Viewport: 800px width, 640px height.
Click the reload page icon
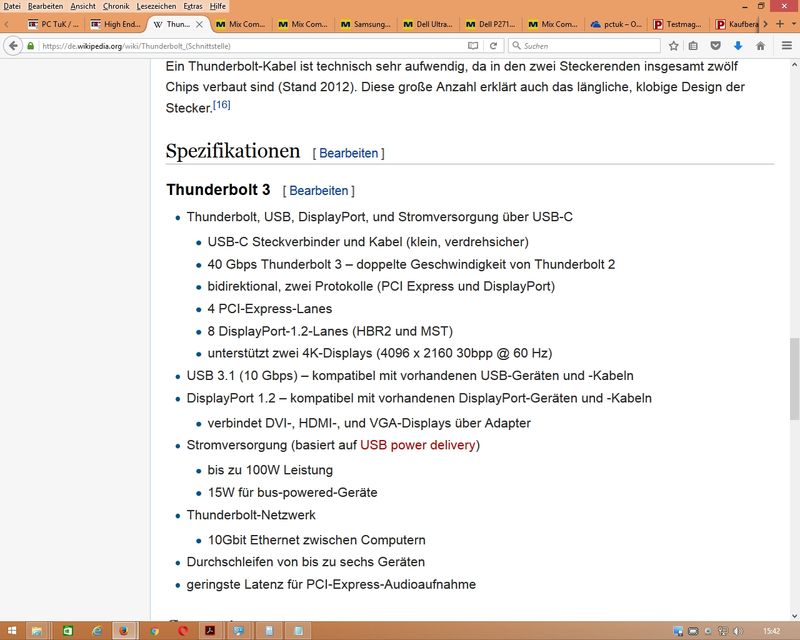[493, 46]
